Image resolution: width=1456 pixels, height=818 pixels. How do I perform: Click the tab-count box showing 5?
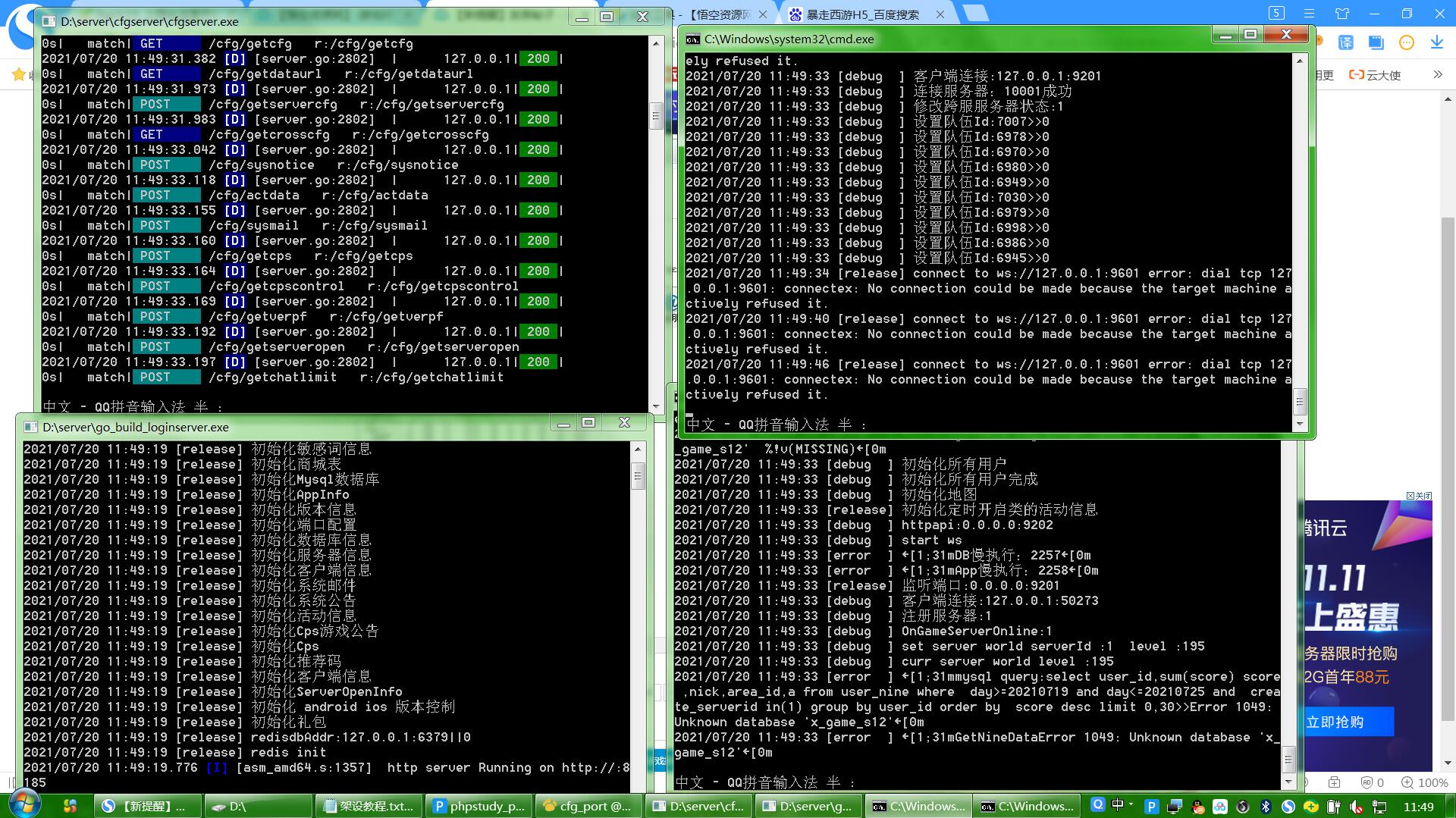click(x=1276, y=13)
